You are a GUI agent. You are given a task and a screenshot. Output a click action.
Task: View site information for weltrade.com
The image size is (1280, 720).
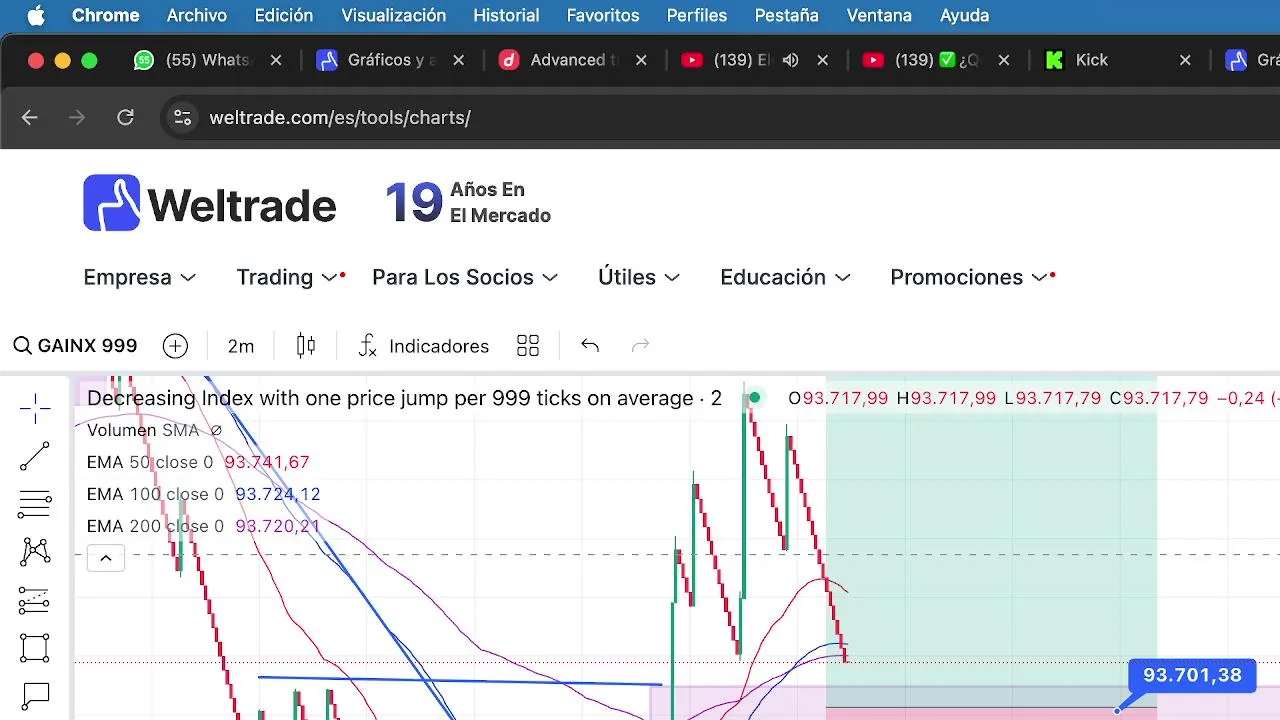click(183, 118)
